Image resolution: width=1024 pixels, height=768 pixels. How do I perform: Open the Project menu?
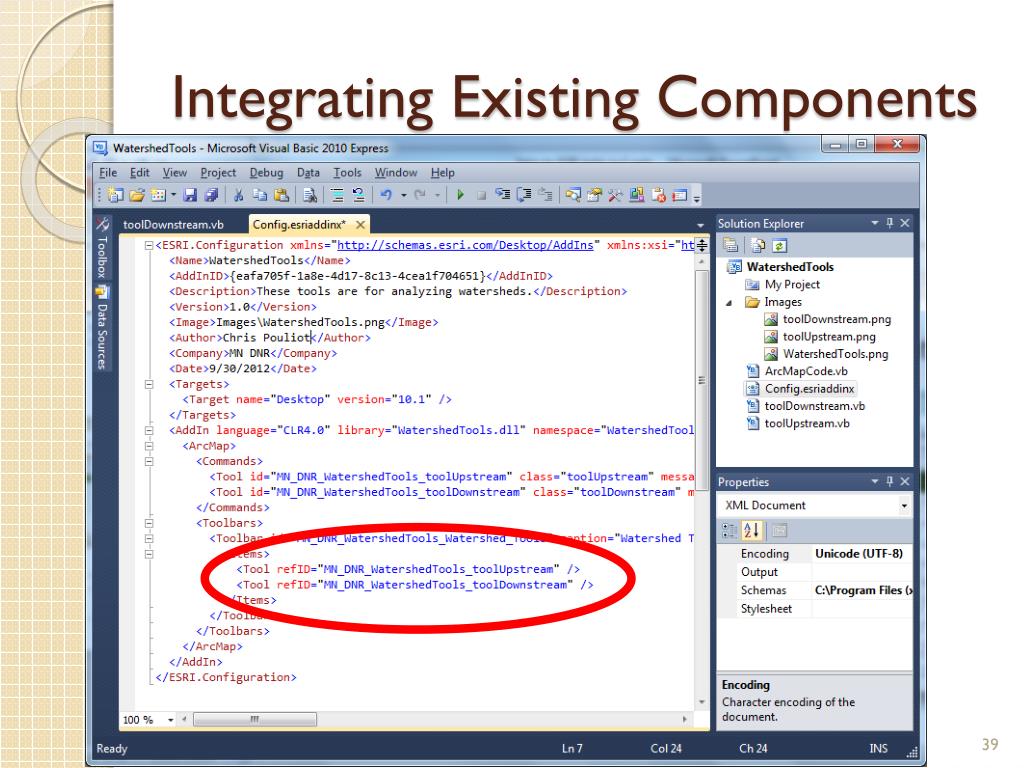(218, 172)
